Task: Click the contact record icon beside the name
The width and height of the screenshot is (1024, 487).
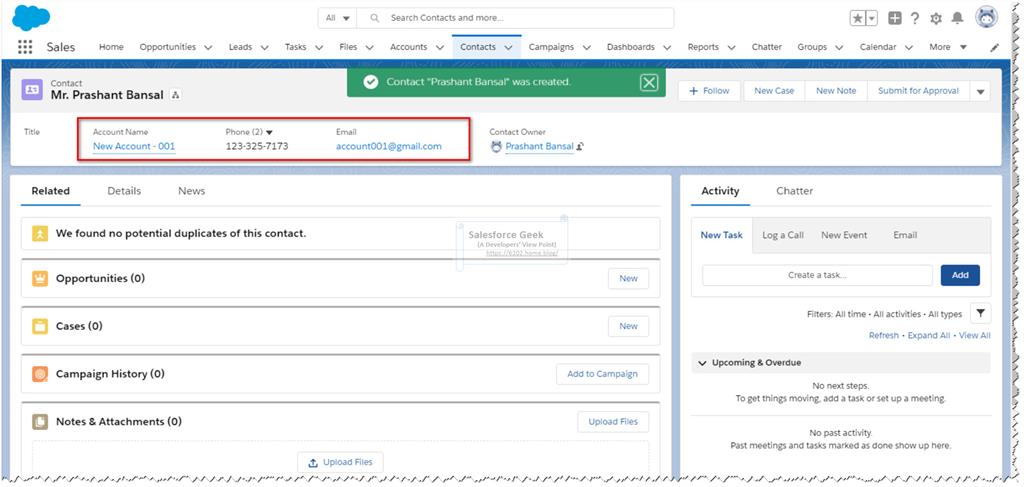Action: pos(32,89)
